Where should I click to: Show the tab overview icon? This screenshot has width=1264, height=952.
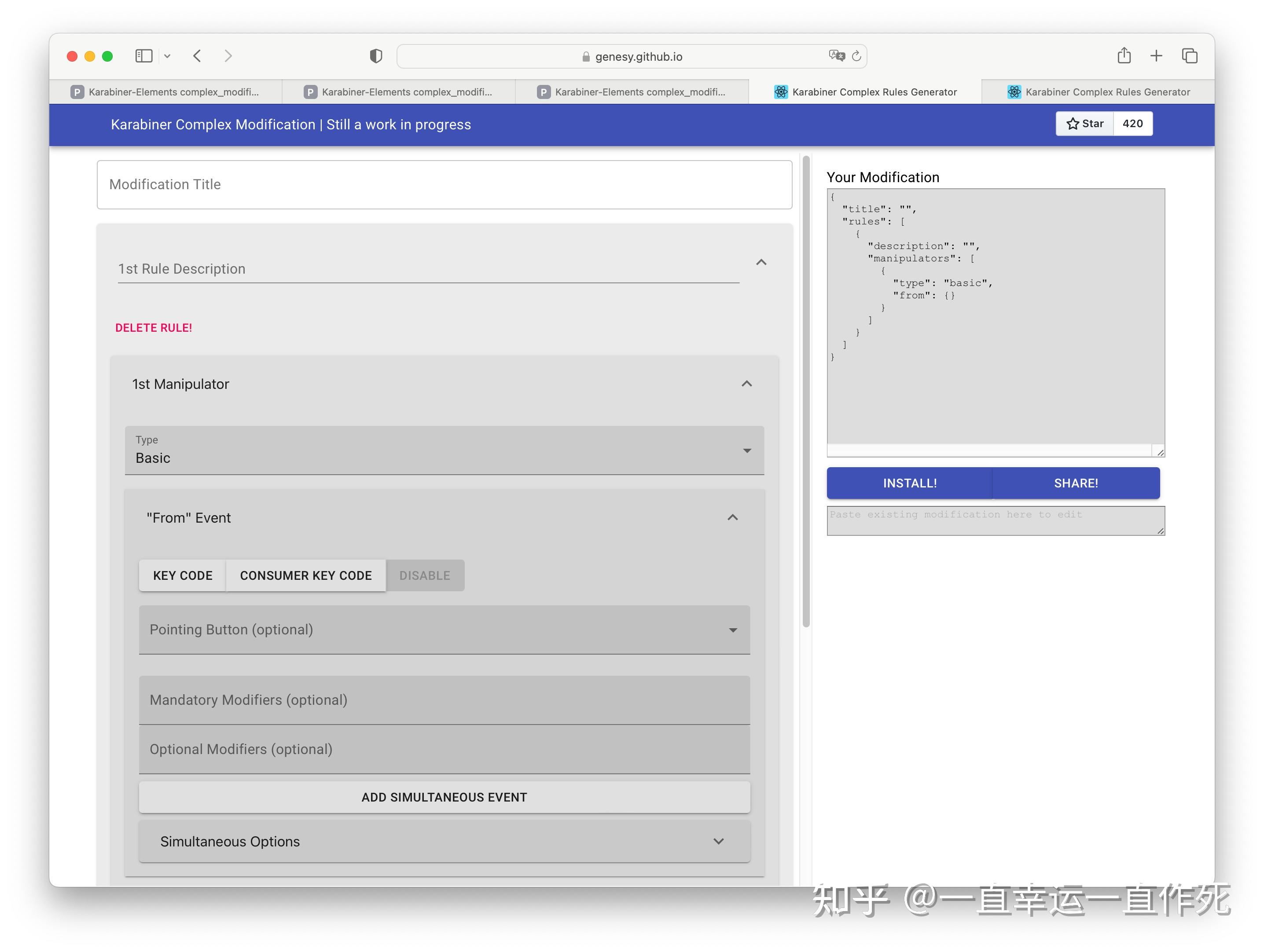(1189, 56)
